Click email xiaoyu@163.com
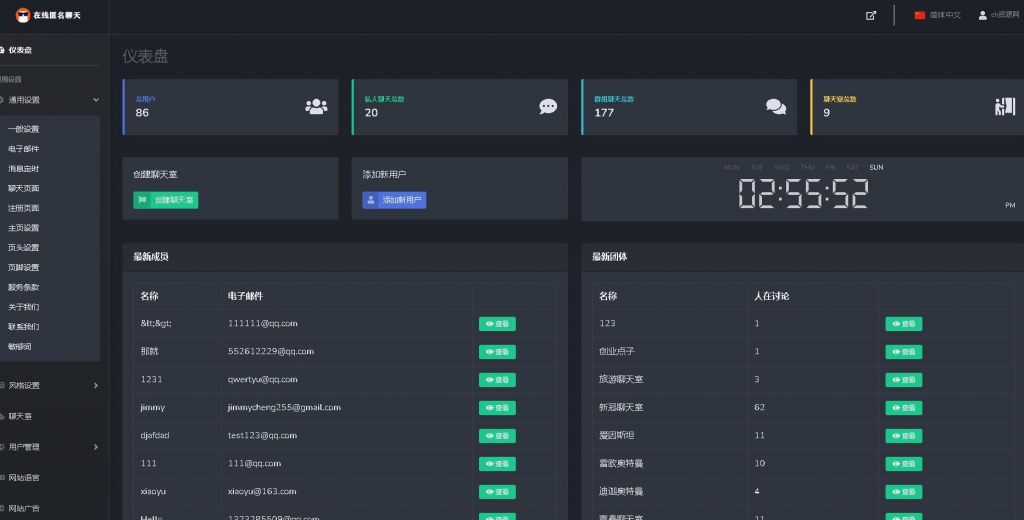Image resolution: width=1024 pixels, height=520 pixels. pos(262,491)
